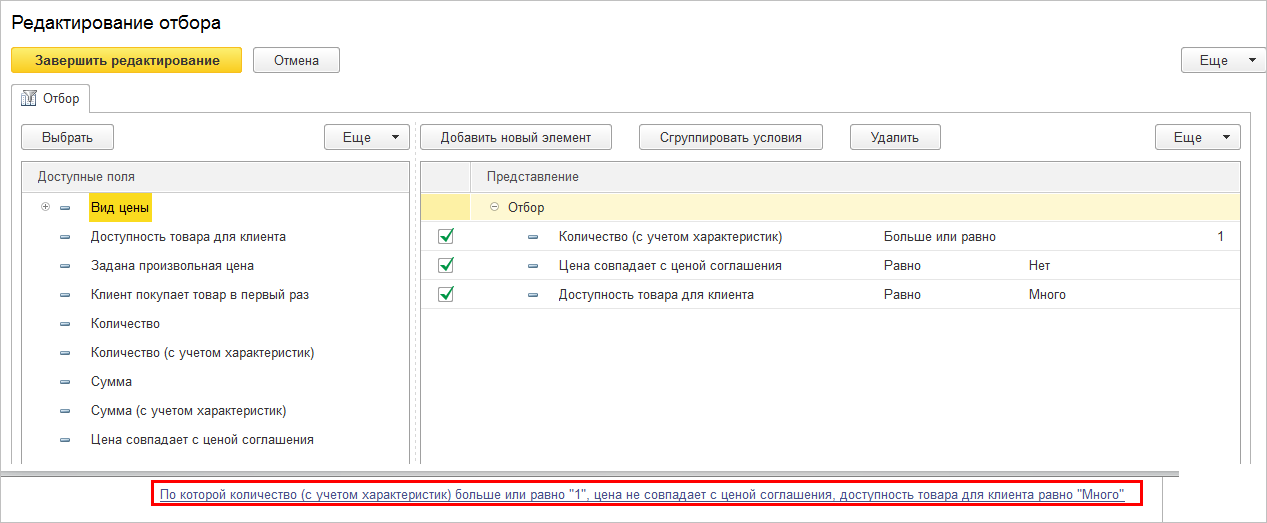The height and width of the screenshot is (523, 1267).
Task: Click Добавить новый элемент button
Action: [515, 137]
